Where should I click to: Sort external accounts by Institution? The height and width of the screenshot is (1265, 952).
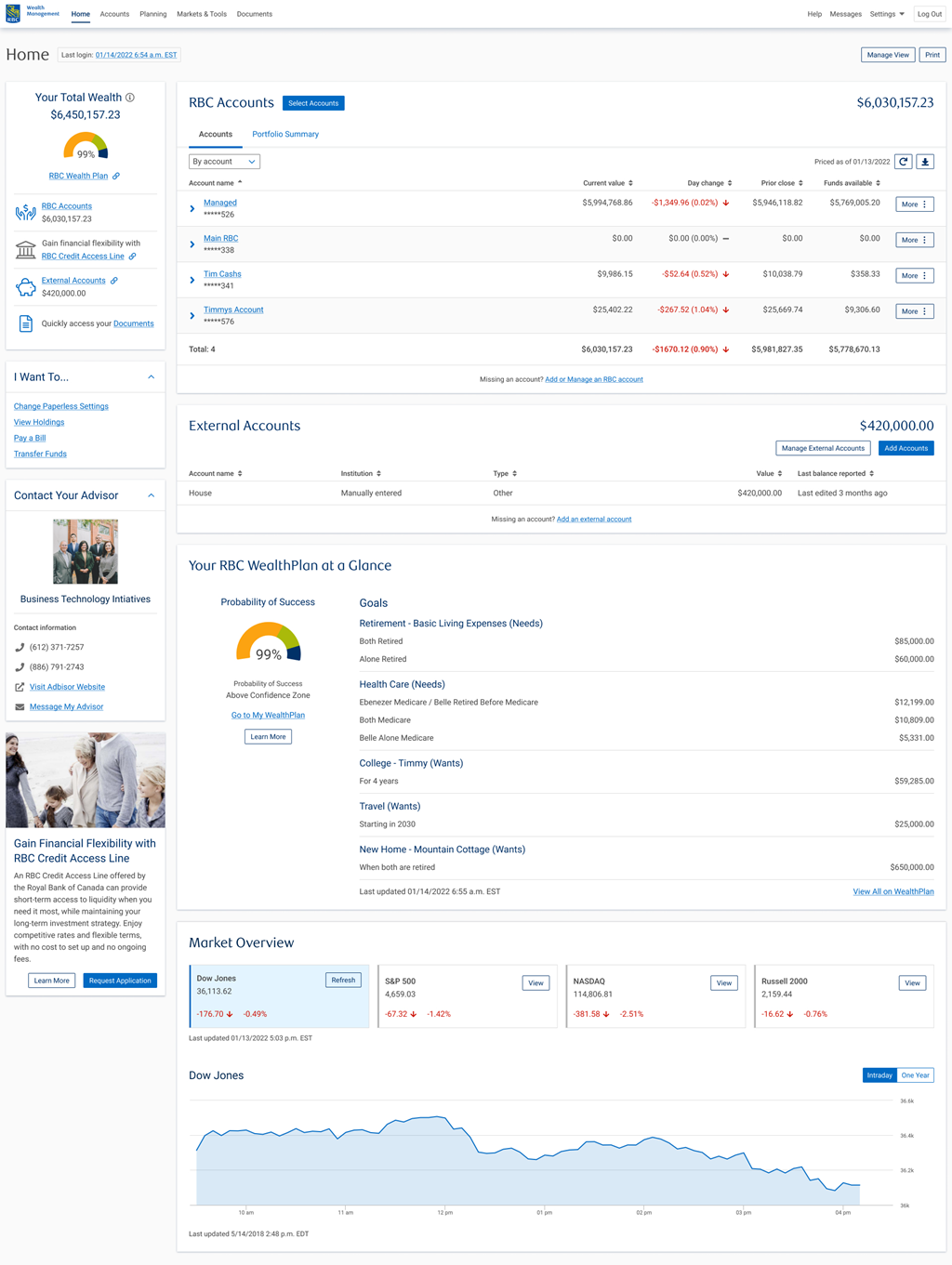point(361,474)
